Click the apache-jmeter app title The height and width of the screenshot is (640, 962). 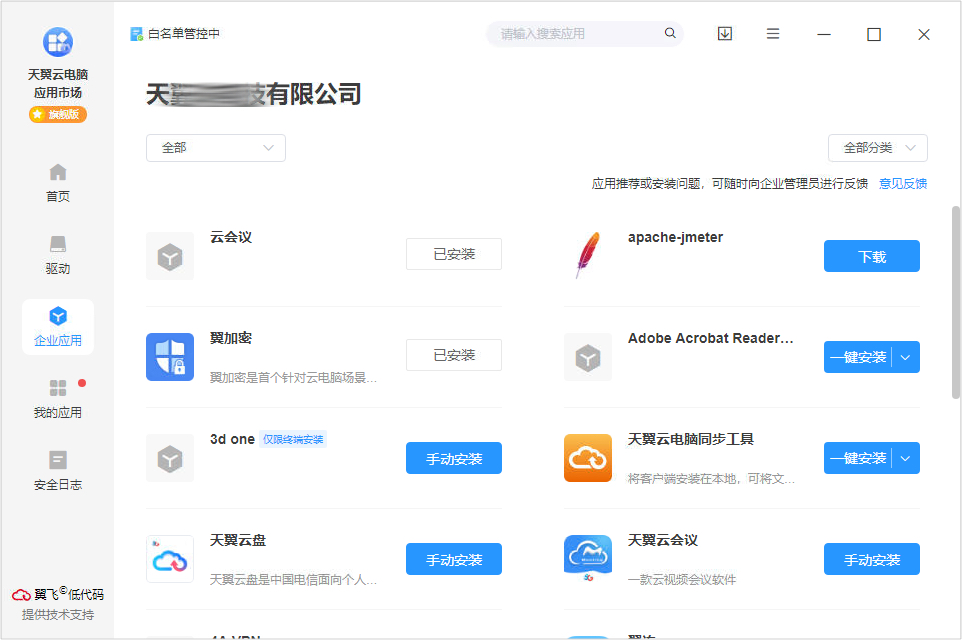click(x=675, y=237)
